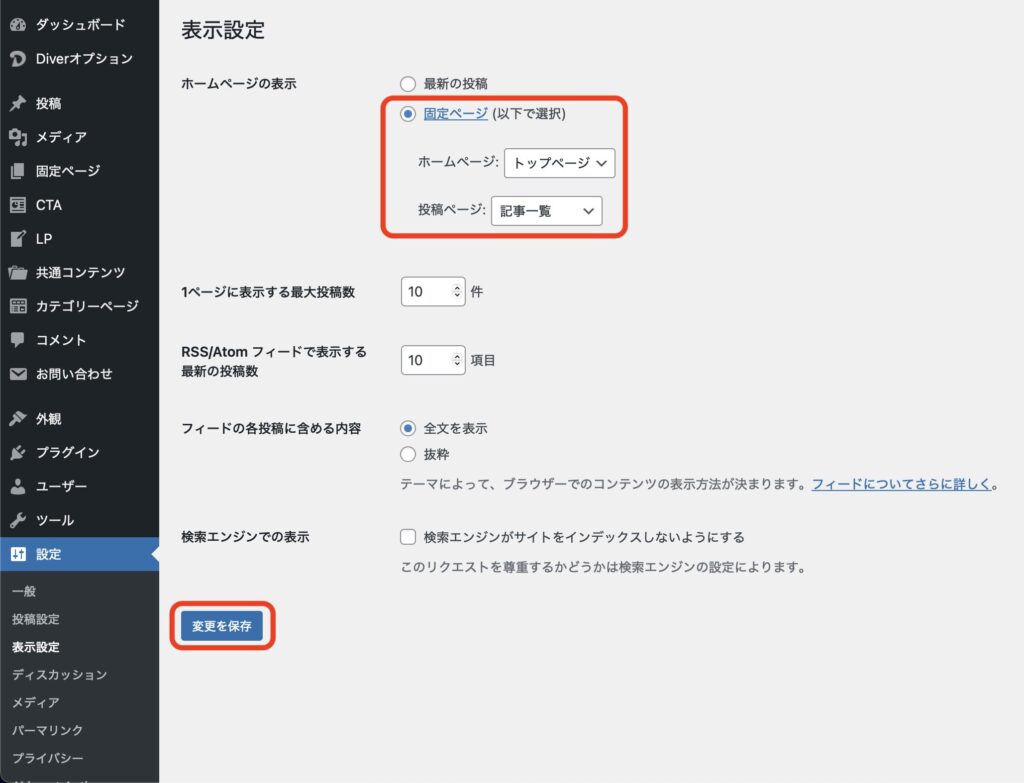1024x783 pixels.
Task: Click the user icon beside ユーザー
Action: [18, 486]
